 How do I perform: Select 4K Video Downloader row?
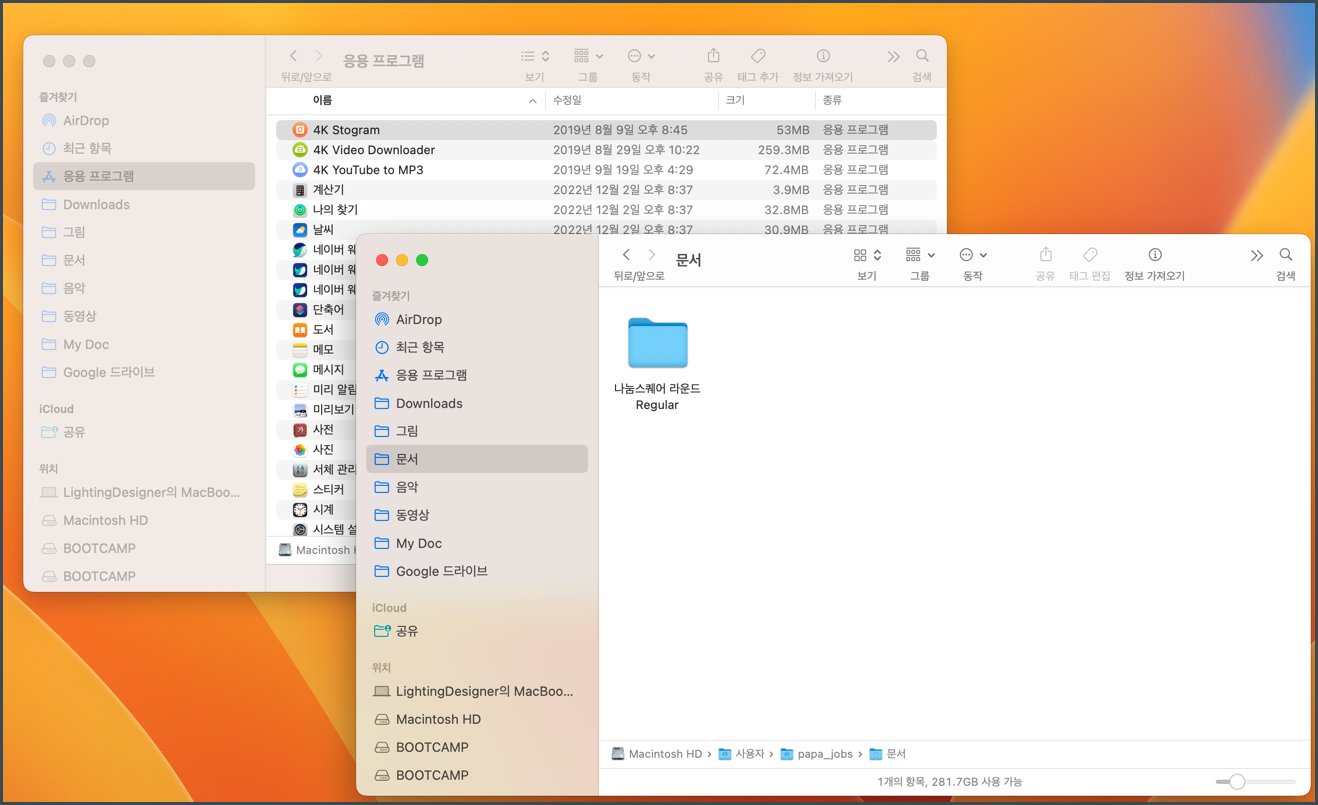coord(606,150)
